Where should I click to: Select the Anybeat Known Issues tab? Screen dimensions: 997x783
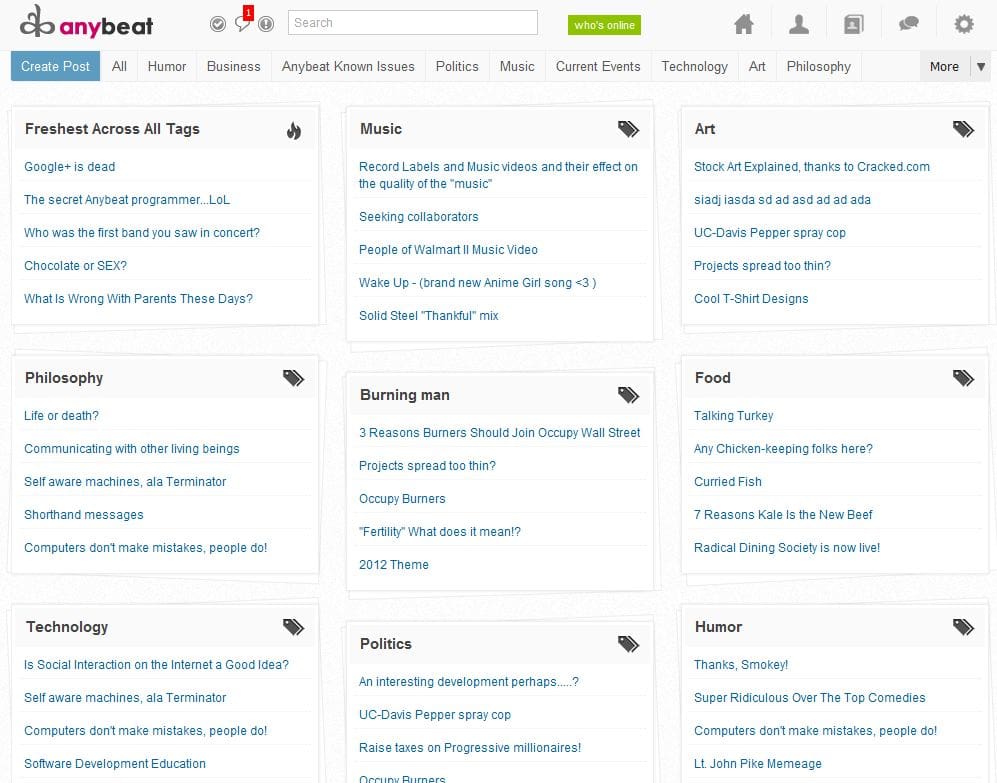tap(348, 67)
